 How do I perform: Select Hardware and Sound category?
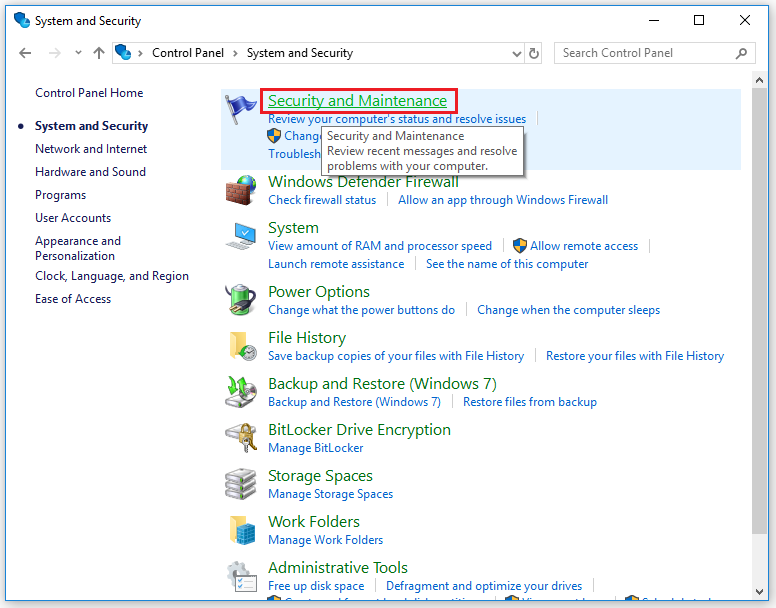91,172
